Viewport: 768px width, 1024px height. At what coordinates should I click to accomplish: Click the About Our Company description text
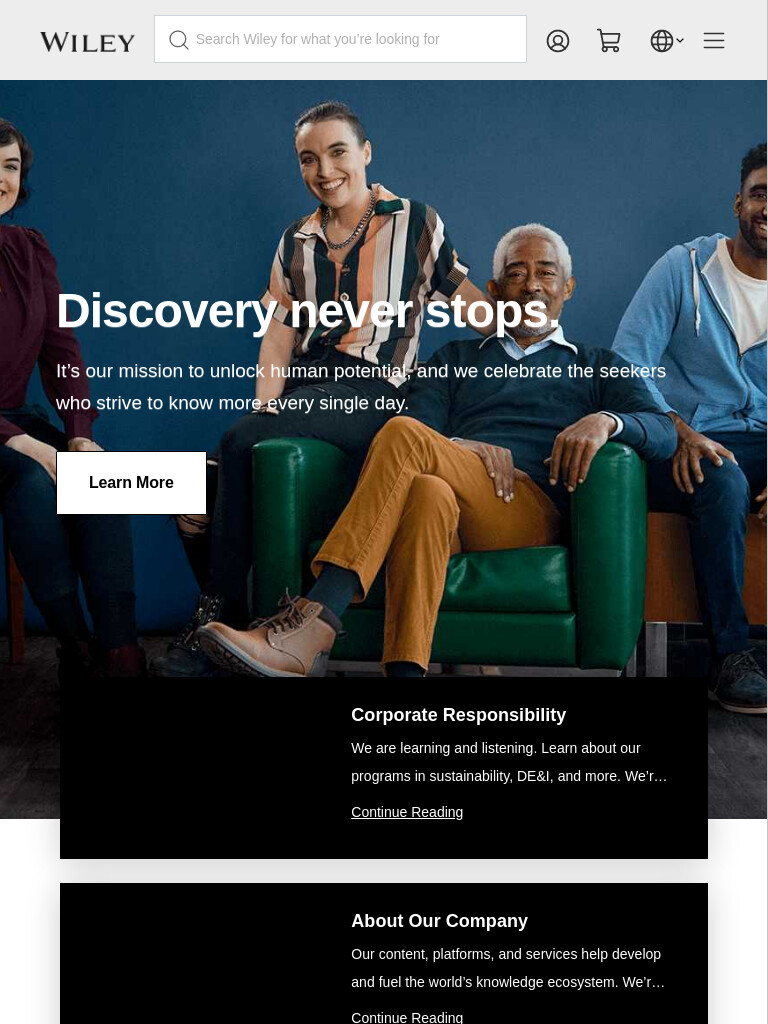pyautogui.click(x=508, y=968)
